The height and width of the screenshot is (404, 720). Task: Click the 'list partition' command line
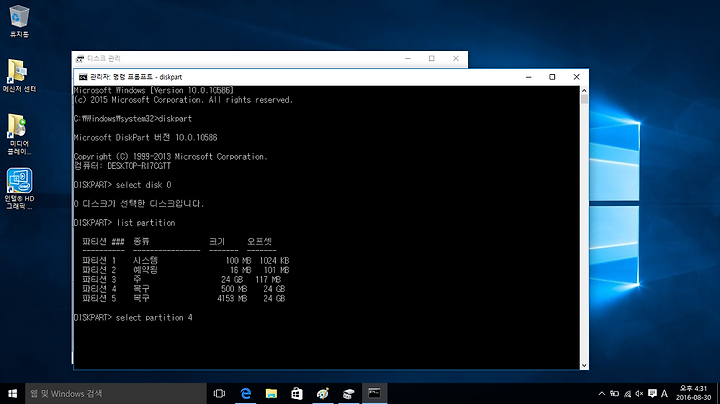tap(124, 223)
